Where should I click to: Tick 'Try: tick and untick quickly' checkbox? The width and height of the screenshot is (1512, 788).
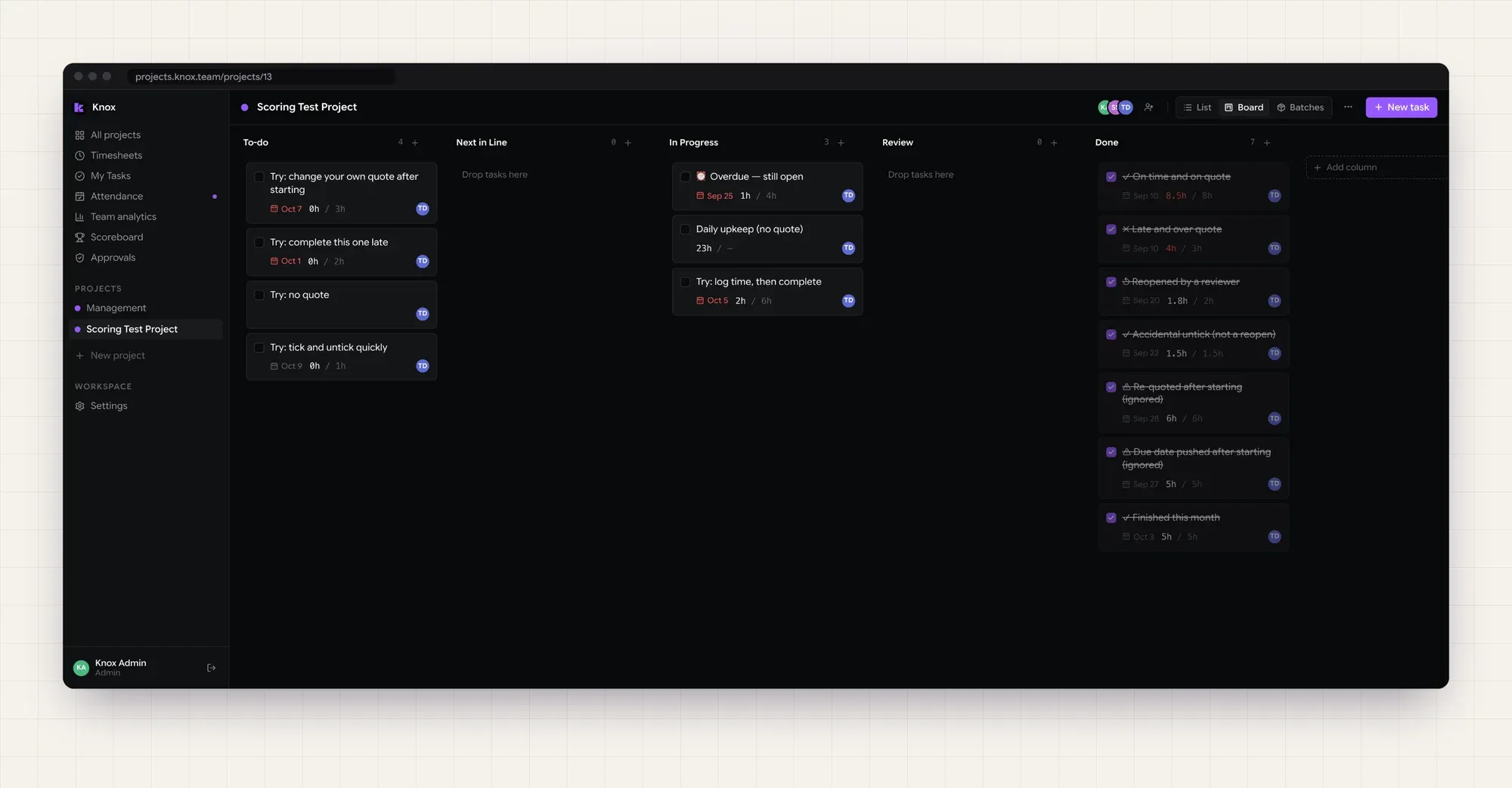tap(259, 348)
